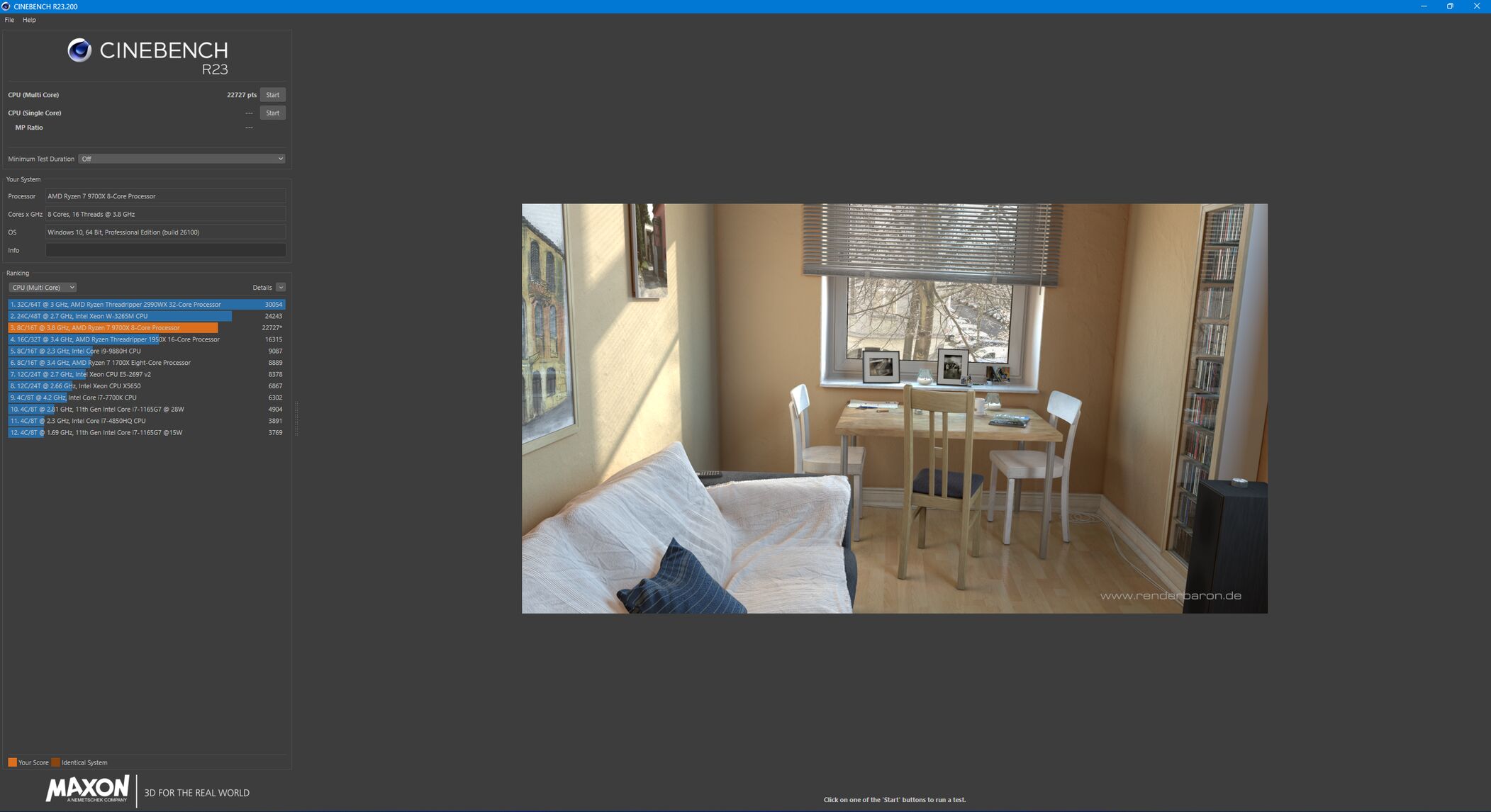The height and width of the screenshot is (812, 1491).
Task: Click the panel splitter handle beside ranking list
Action: click(x=296, y=418)
